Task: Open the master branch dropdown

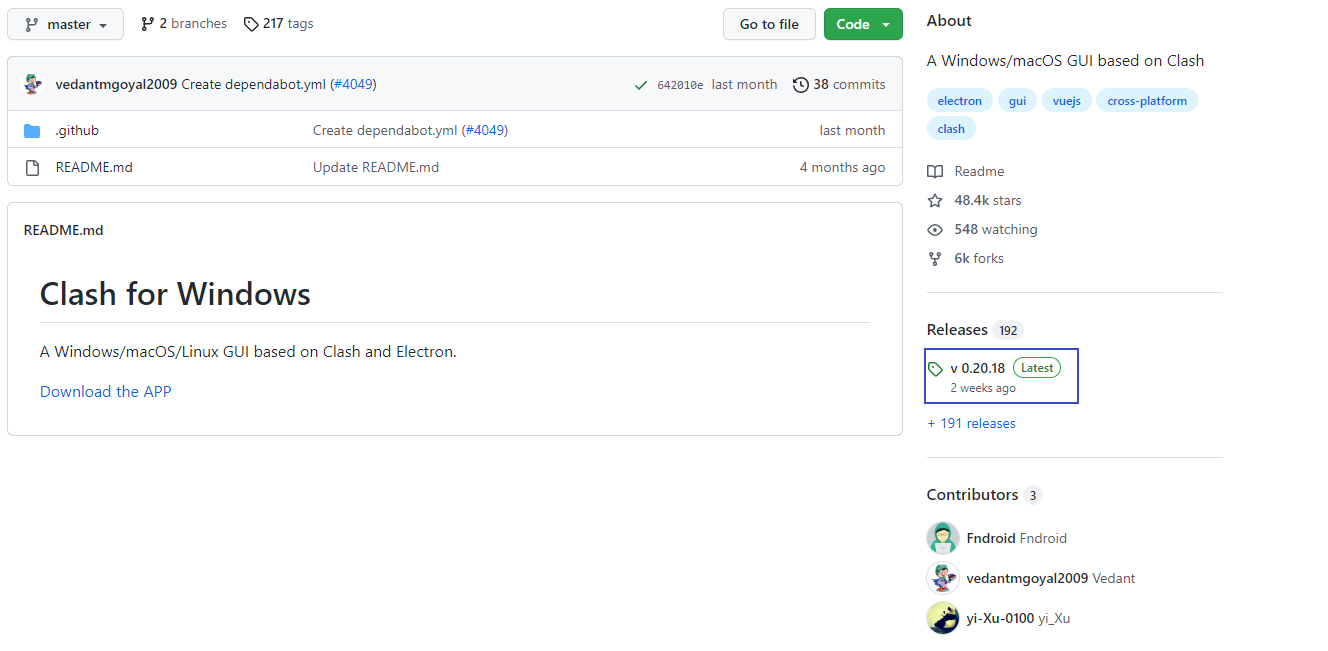Action: 65,24
